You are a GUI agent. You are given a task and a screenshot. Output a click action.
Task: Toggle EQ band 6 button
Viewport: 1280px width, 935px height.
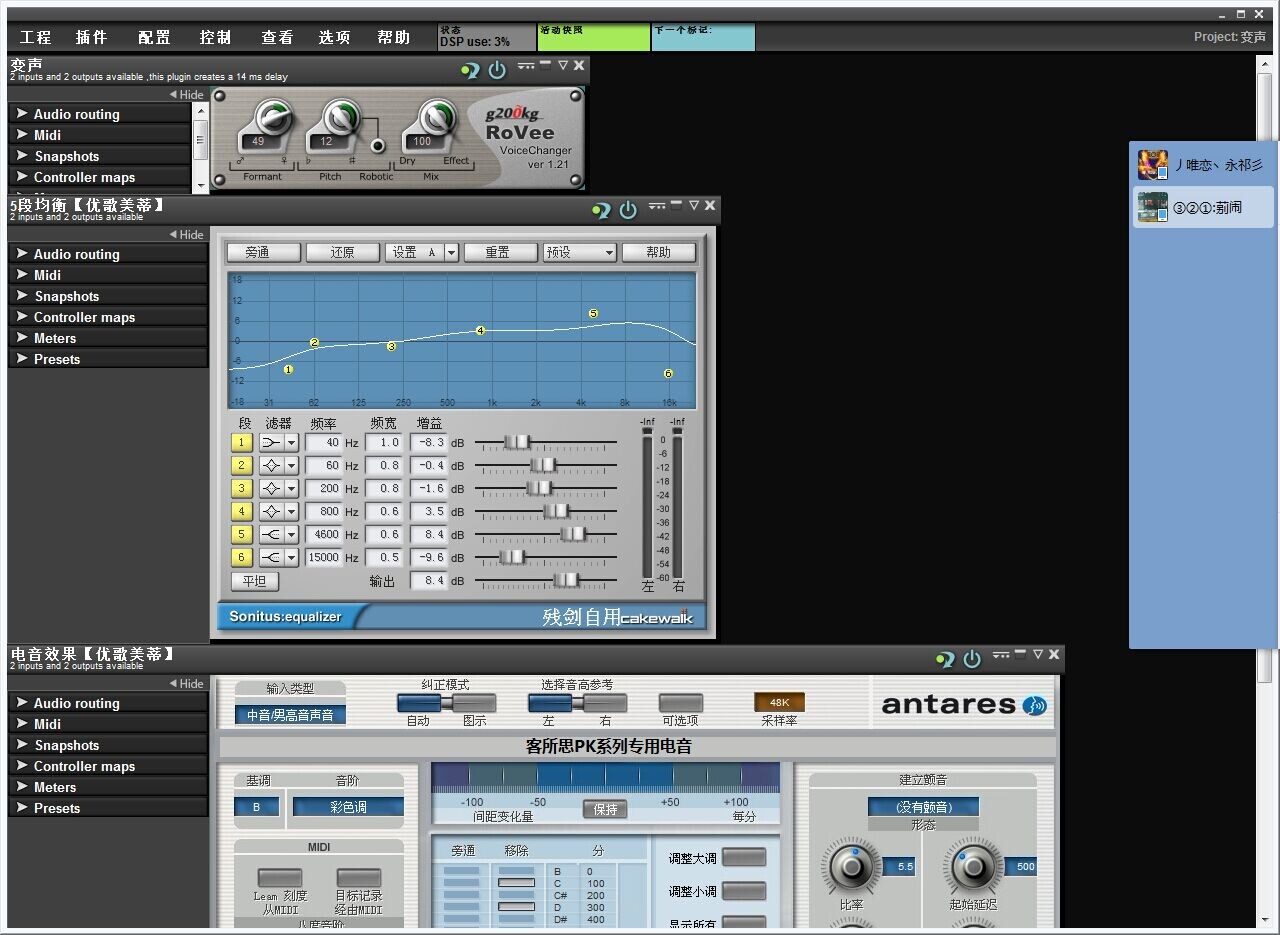point(241,557)
